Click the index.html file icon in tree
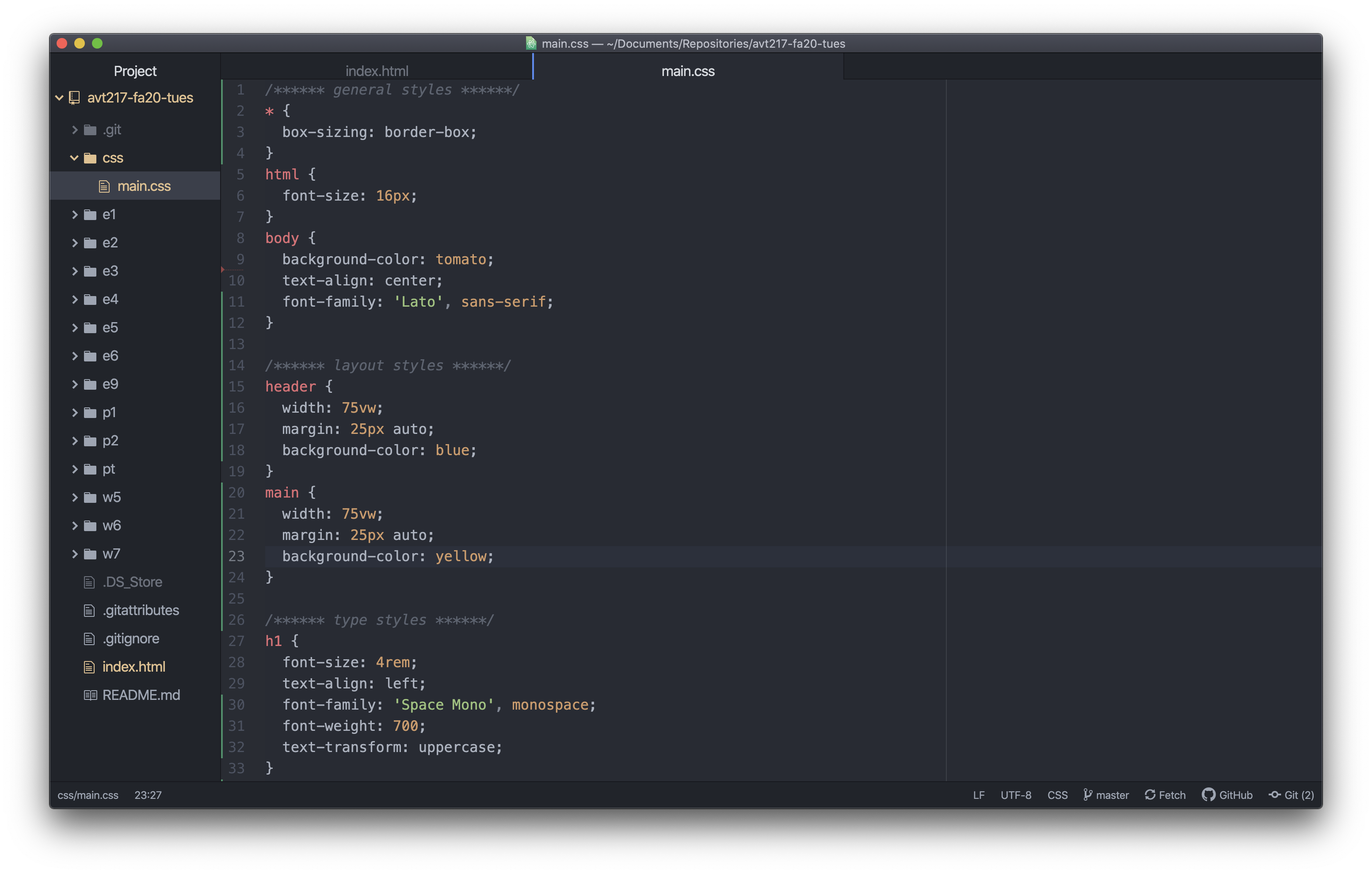 point(89,667)
